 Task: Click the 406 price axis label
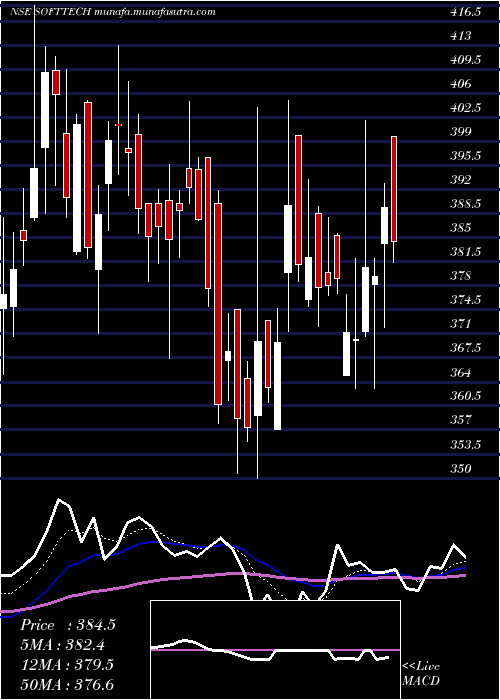[460, 84]
